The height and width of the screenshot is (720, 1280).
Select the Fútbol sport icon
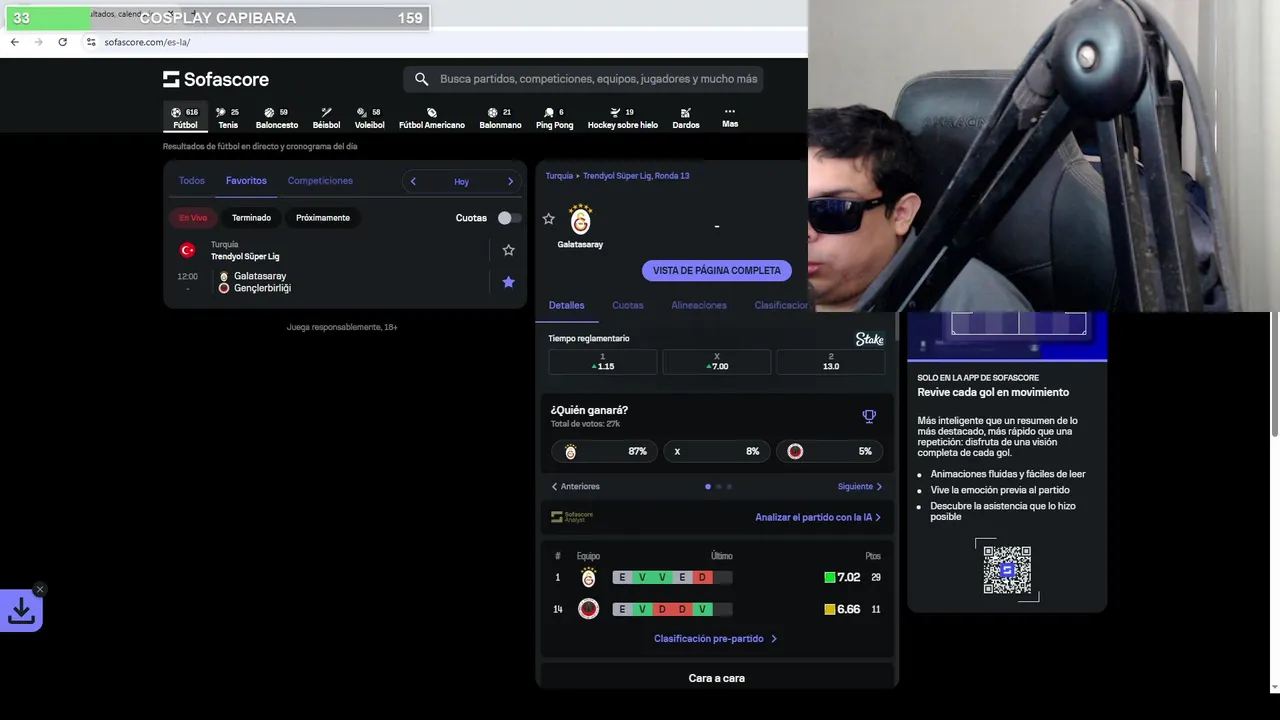tap(185, 118)
